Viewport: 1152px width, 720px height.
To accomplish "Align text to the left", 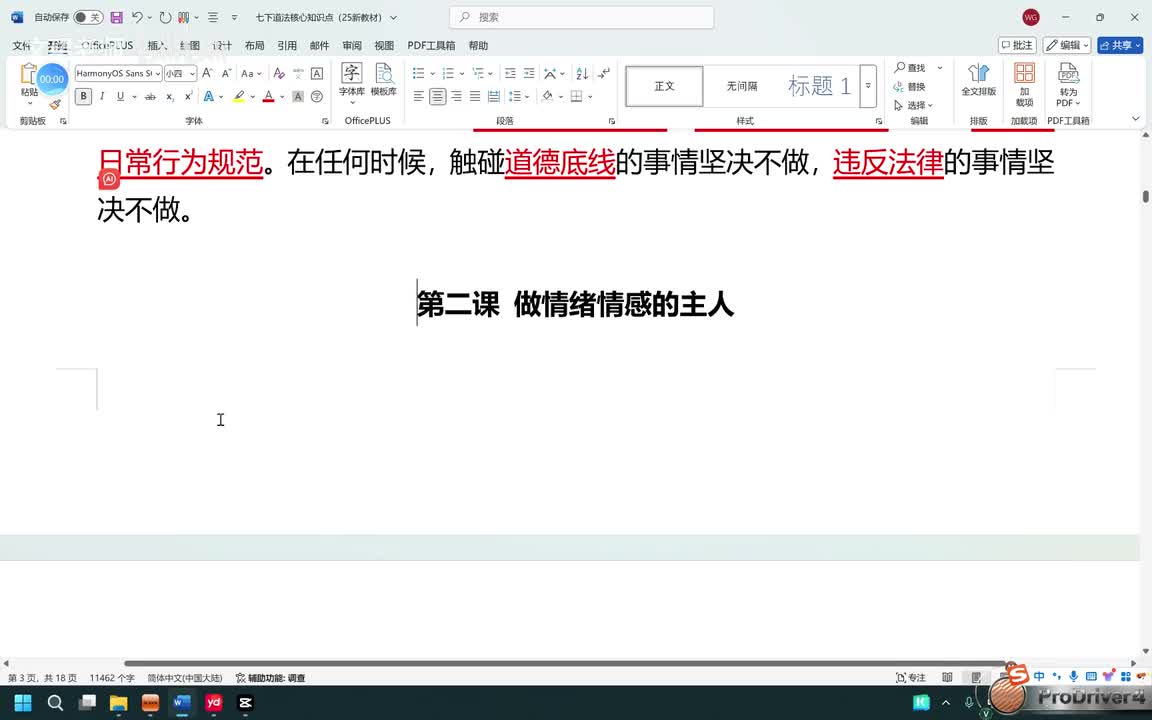I will click(419, 96).
